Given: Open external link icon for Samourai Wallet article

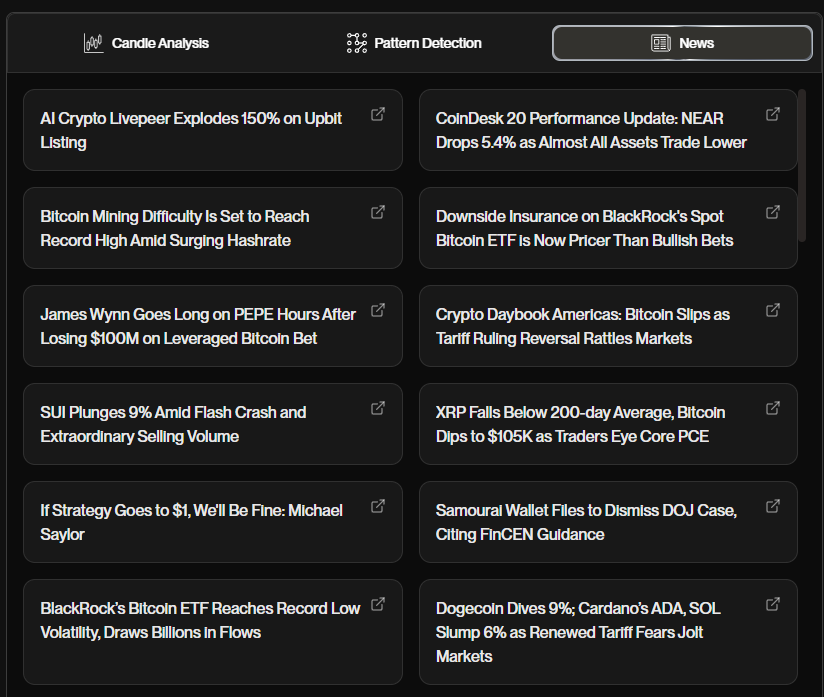Looking at the screenshot, I should coord(772,506).
